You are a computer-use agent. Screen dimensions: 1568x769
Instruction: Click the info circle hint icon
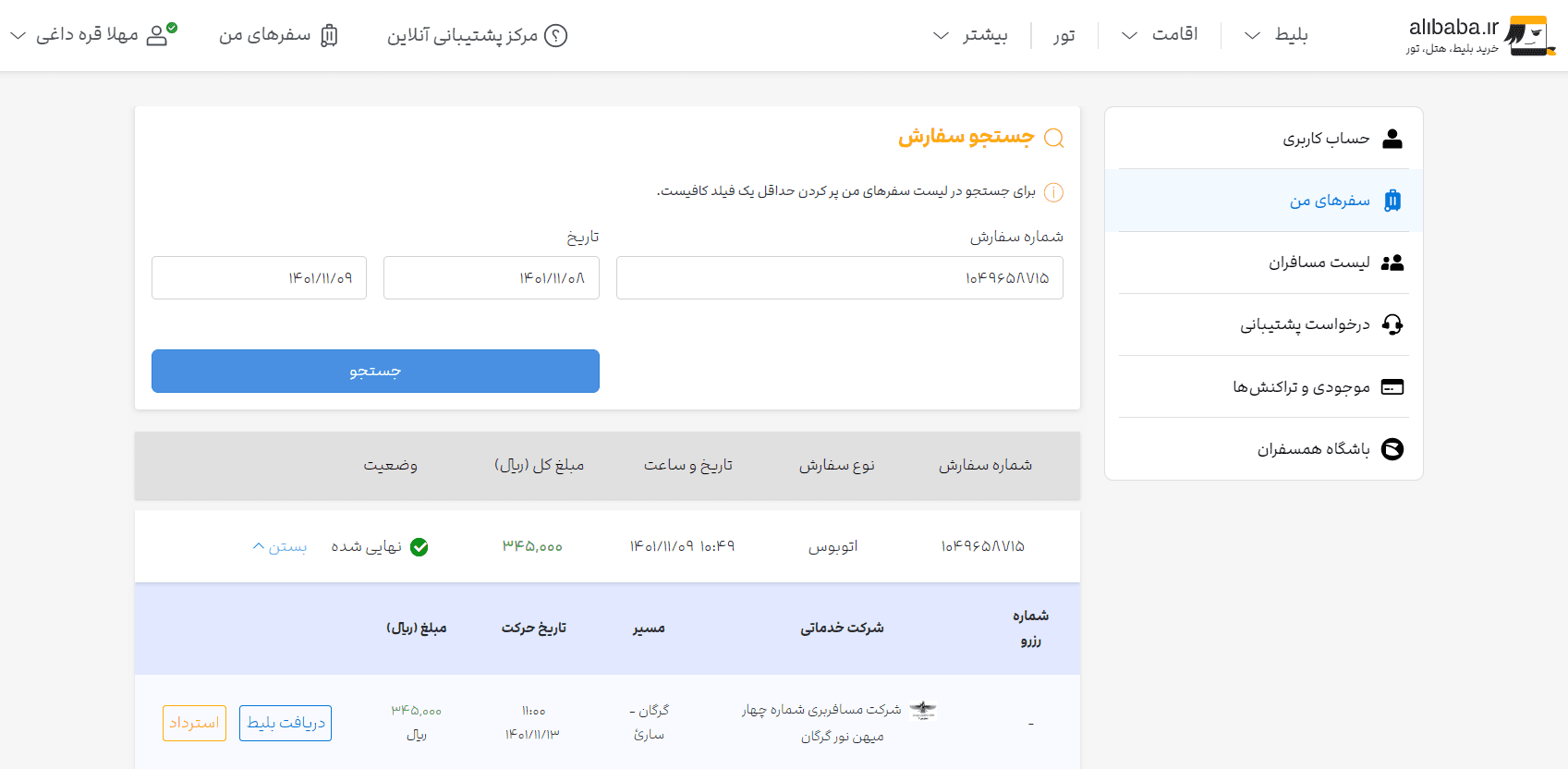(1053, 192)
